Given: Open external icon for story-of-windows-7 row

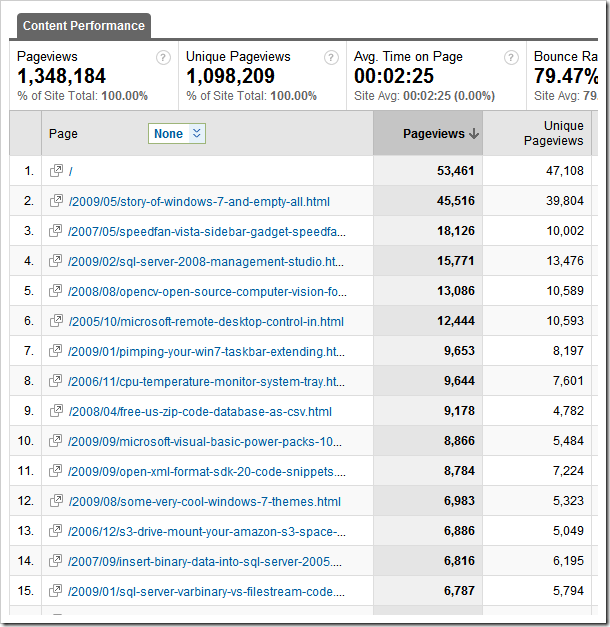Looking at the screenshot, I should [x=57, y=201].
